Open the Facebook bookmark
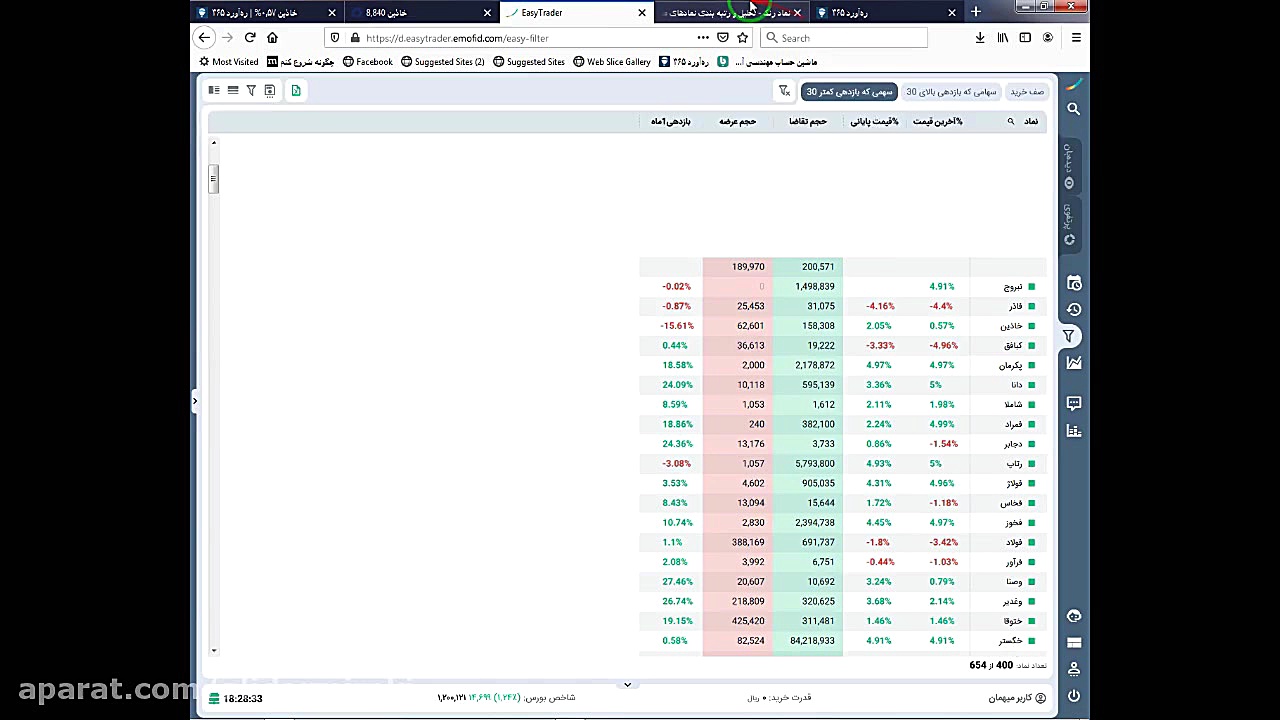 (367, 62)
